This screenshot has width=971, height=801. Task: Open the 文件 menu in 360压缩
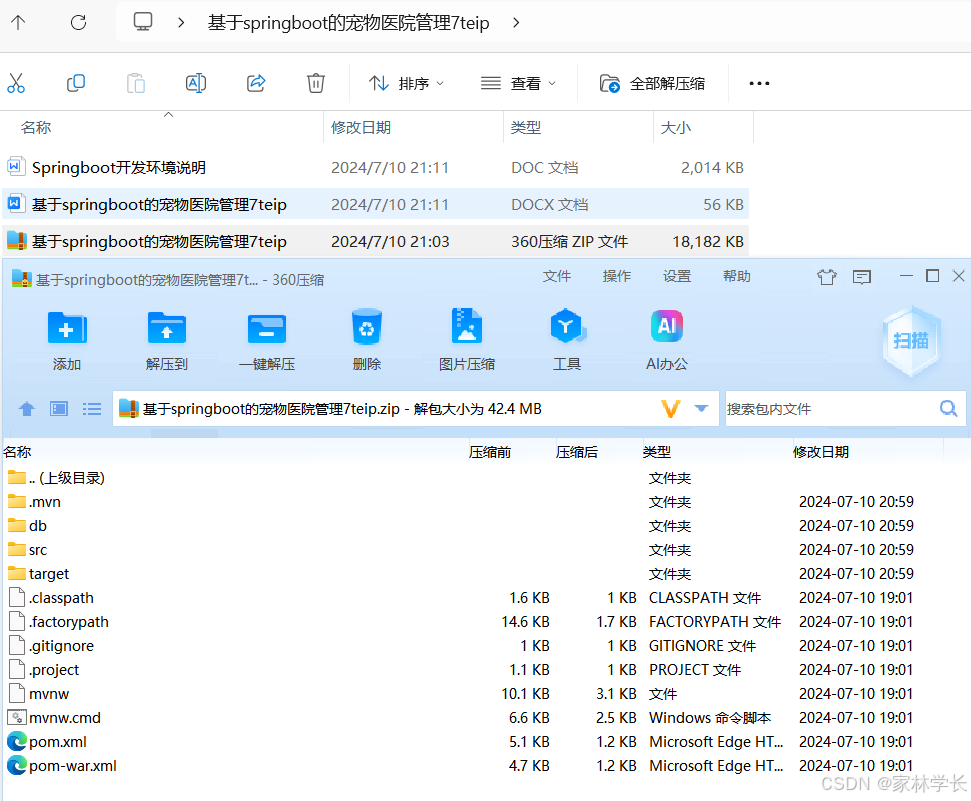[x=557, y=276]
